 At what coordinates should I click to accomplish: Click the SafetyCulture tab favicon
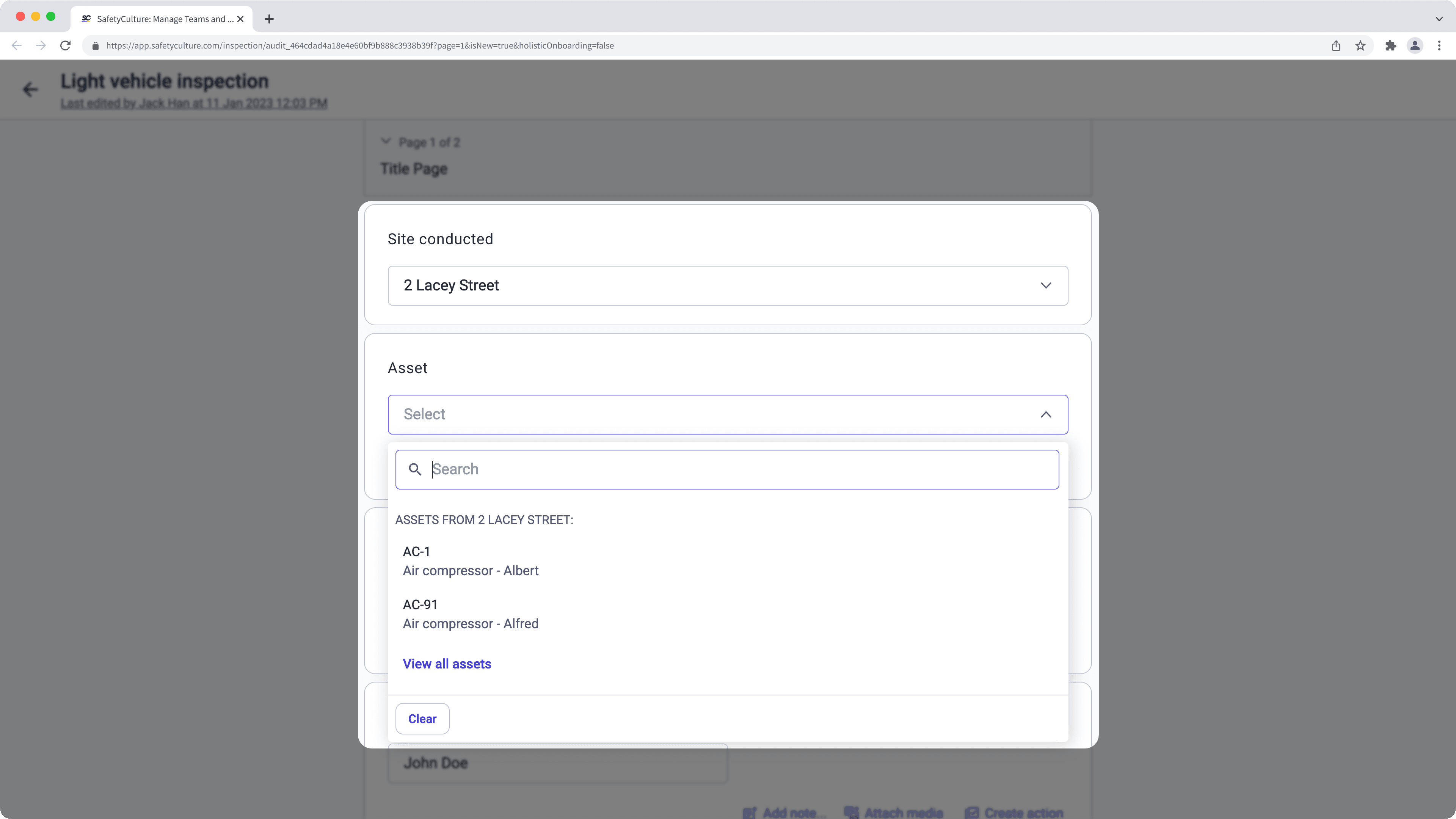click(86, 19)
